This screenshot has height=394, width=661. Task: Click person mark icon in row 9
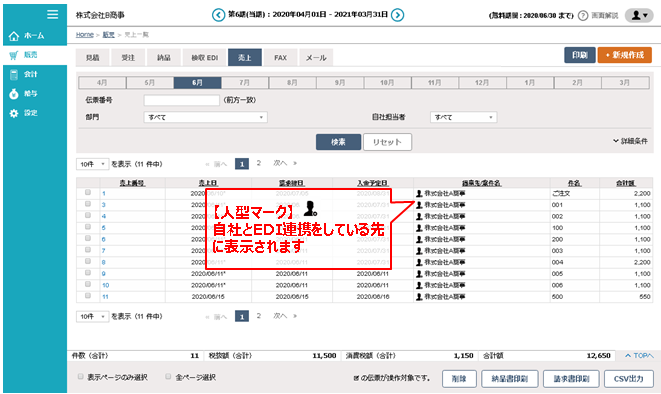coord(419,274)
